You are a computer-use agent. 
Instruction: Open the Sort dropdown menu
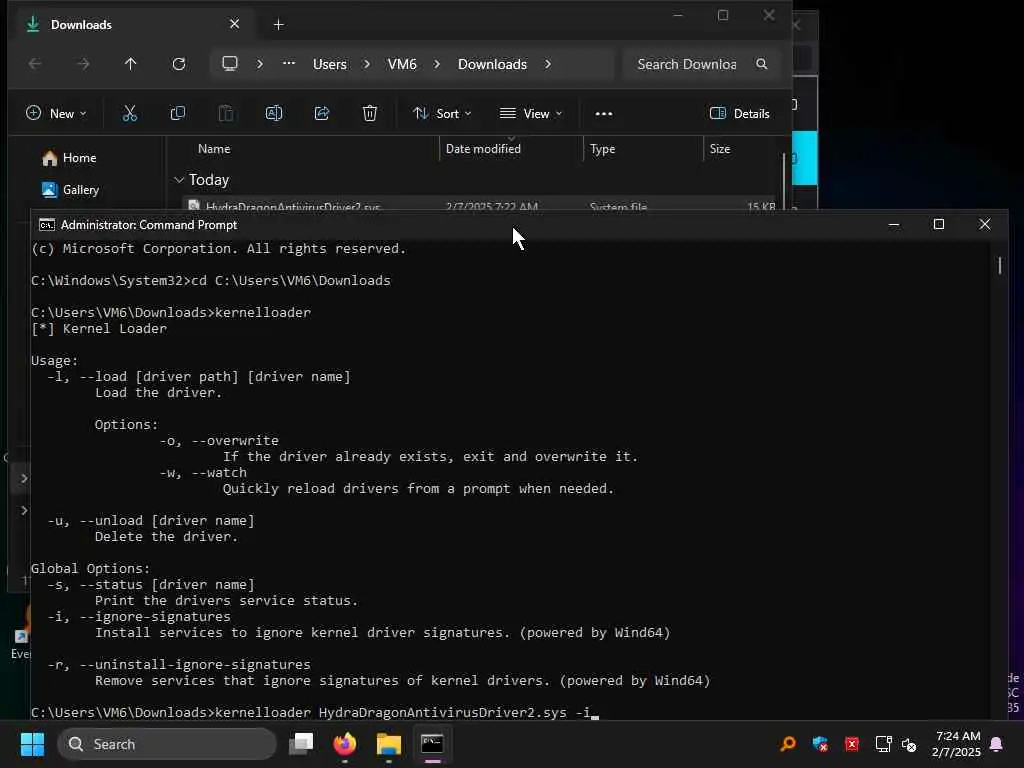[x=442, y=114]
